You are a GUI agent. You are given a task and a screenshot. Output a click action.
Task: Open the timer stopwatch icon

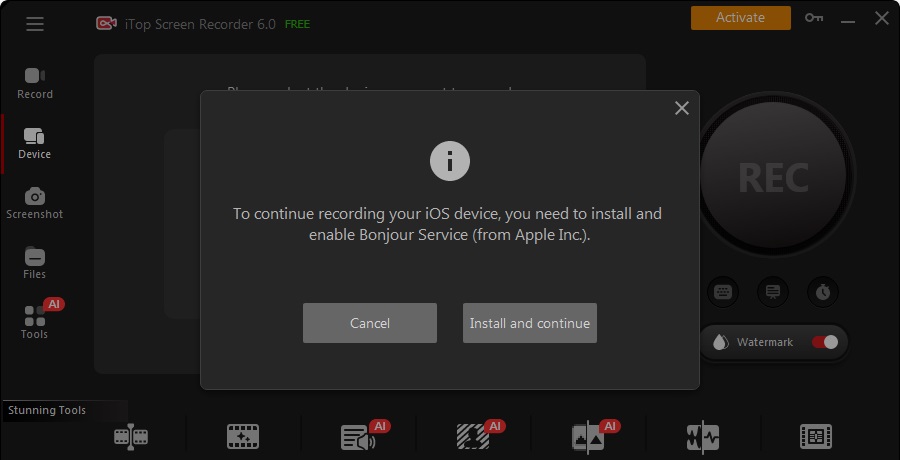point(823,292)
